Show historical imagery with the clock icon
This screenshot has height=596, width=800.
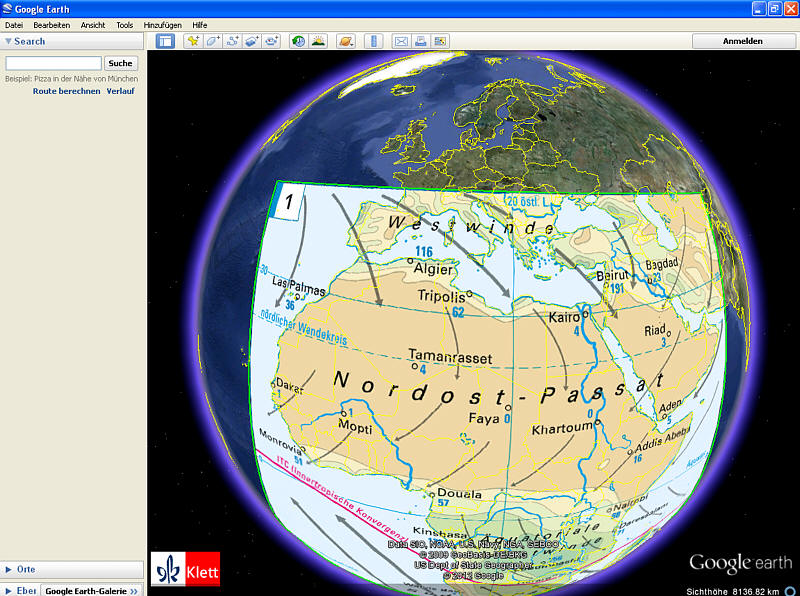click(x=298, y=41)
